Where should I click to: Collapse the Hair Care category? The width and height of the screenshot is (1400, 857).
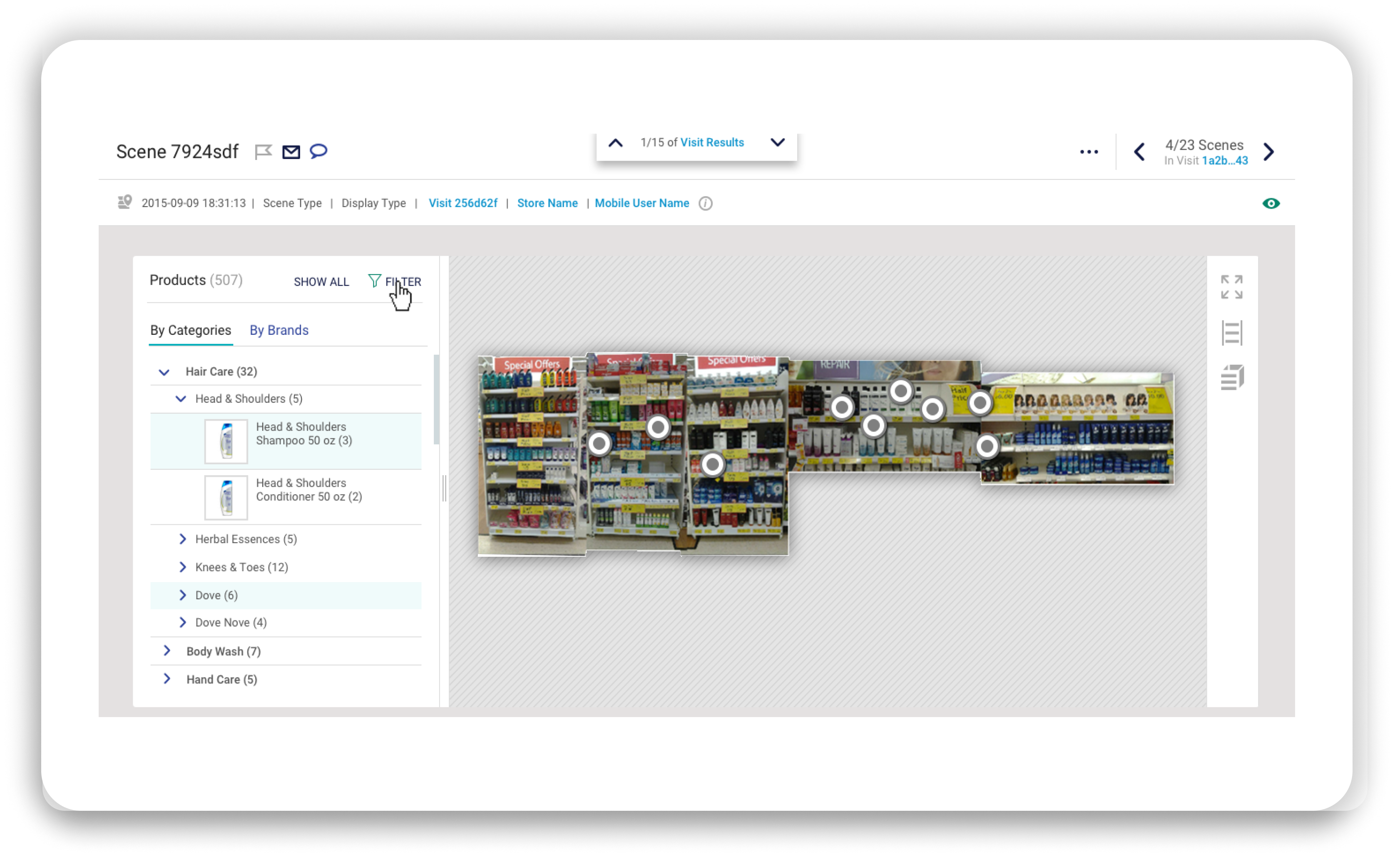point(164,372)
